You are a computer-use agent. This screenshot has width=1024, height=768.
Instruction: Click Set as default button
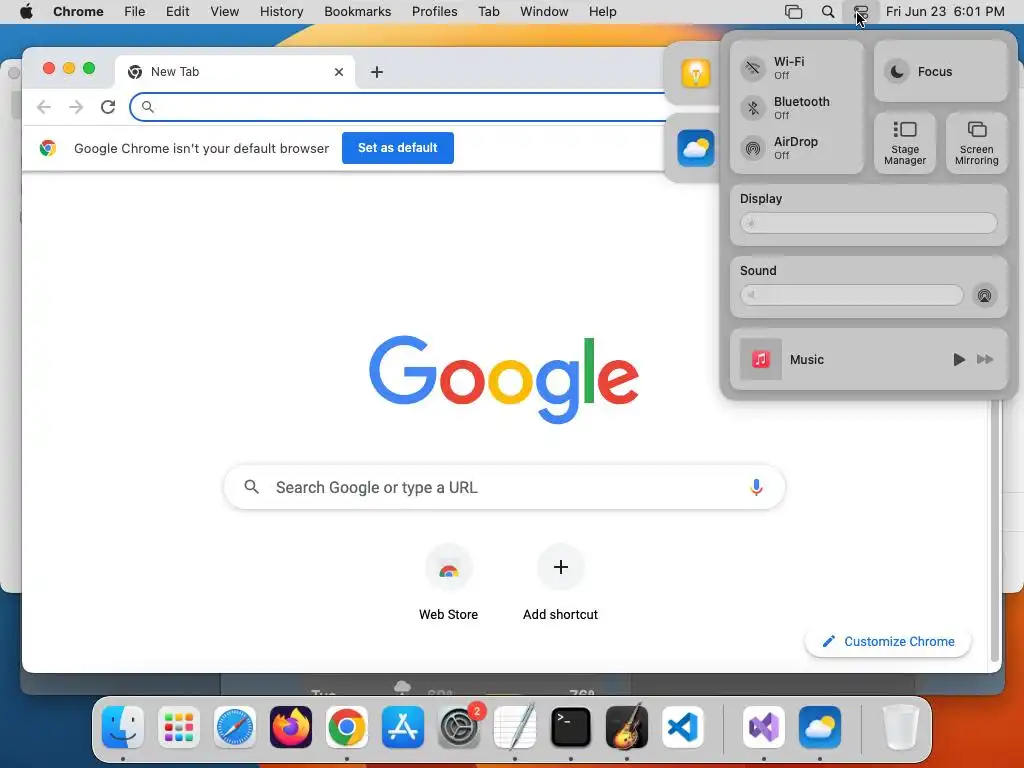[398, 148]
